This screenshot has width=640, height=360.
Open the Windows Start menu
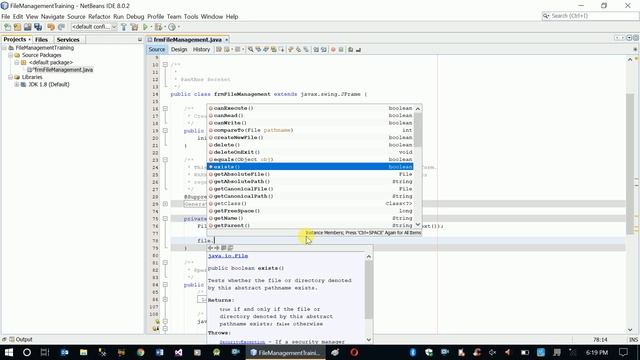(x=8, y=352)
